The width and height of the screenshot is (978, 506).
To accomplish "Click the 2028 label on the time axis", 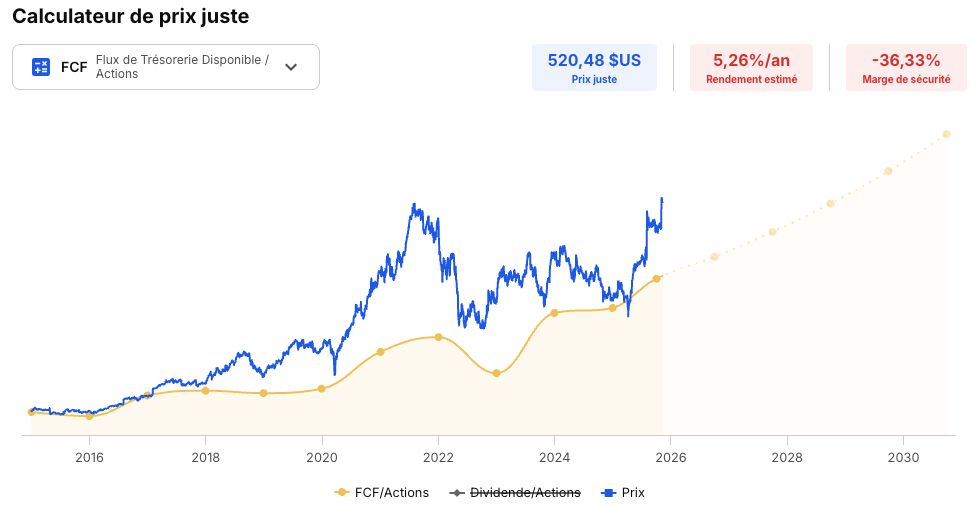I will [x=787, y=457].
